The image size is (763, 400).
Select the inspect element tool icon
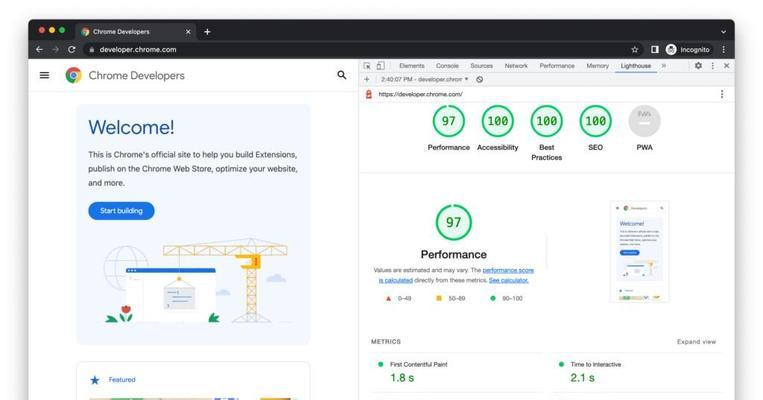(367, 66)
